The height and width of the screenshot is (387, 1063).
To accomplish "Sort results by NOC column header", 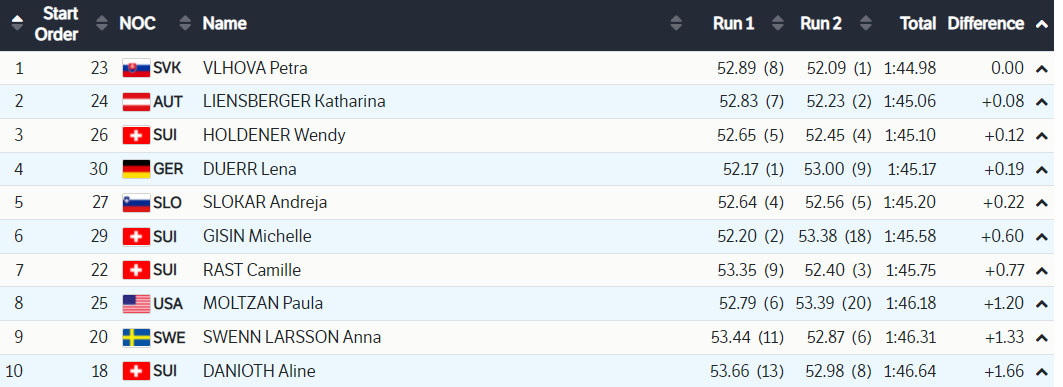I will 138,24.
